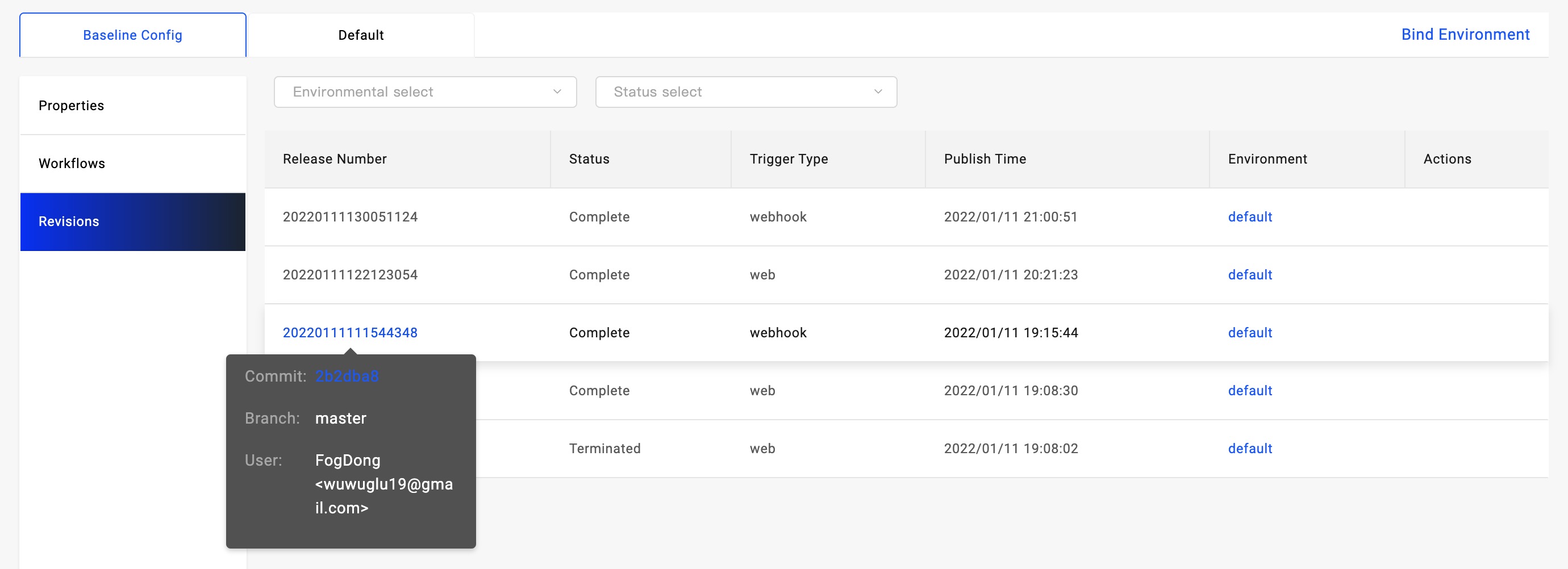Switch to the Baseline Config tab
This screenshot has width=1568, height=569.
pyautogui.click(x=133, y=35)
